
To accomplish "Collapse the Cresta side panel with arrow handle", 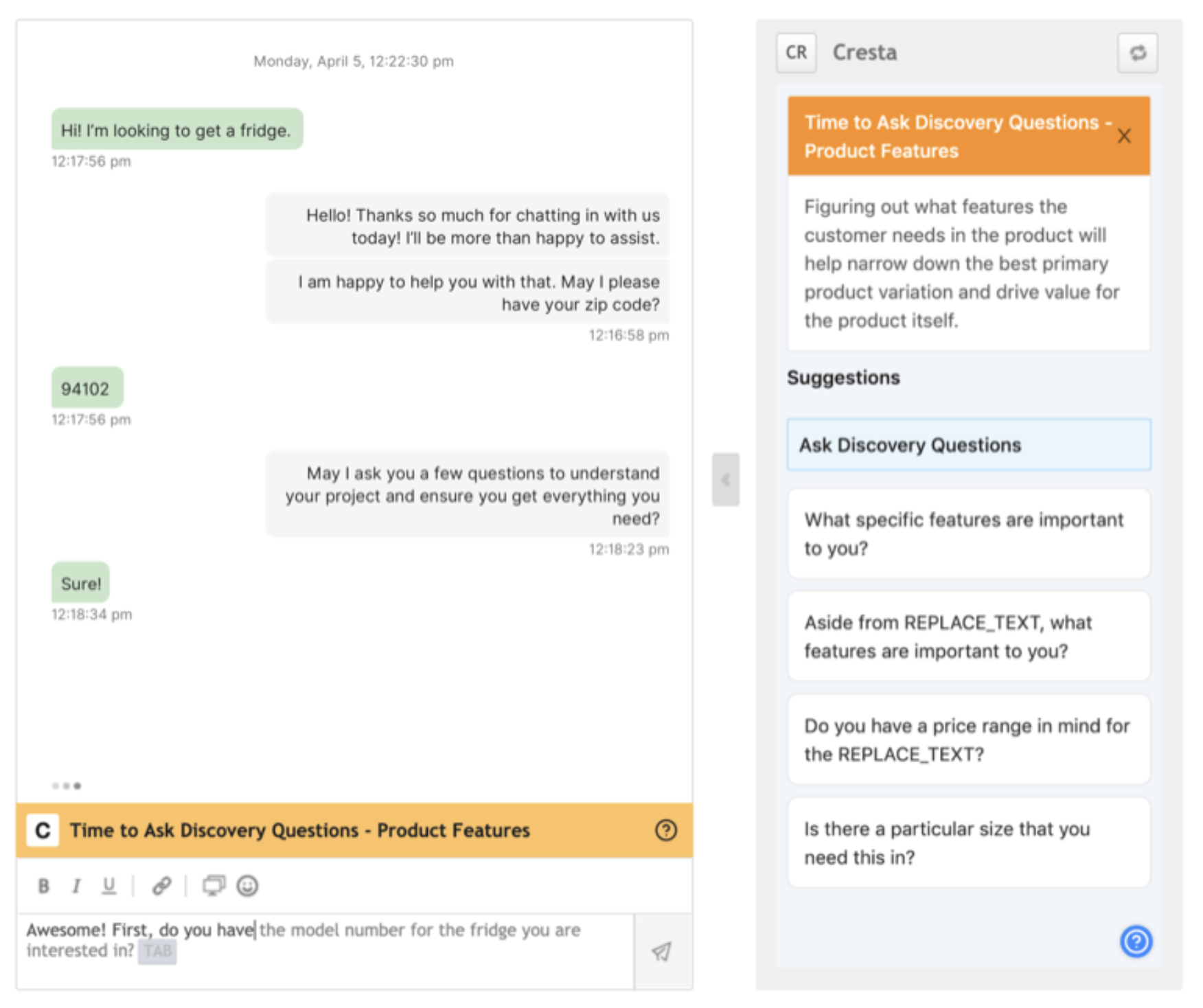I will (x=725, y=479).
